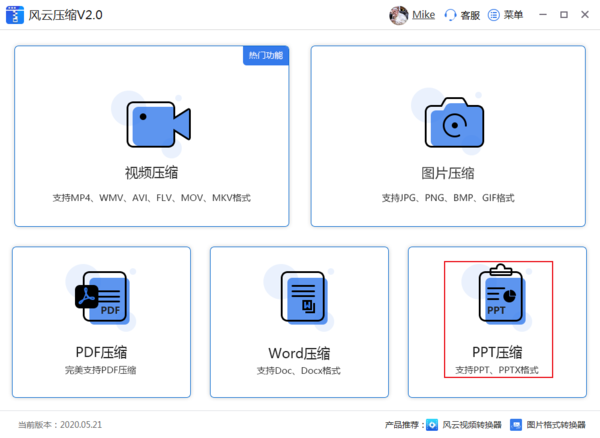Click the 支持Doc、Docx格式 text
600x438 pixels.
point(299,371)
